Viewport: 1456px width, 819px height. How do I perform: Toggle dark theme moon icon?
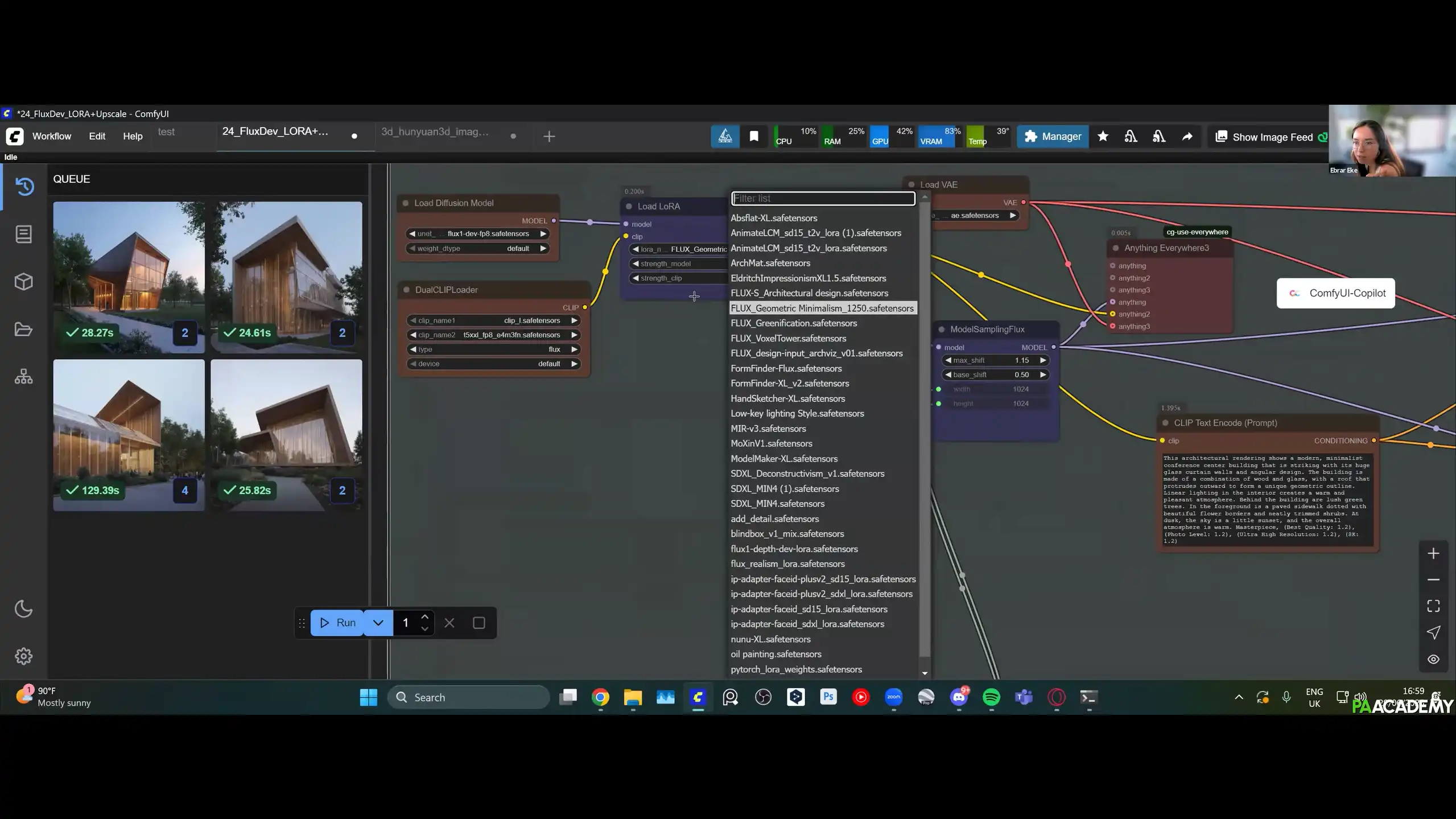pos(24,609)
